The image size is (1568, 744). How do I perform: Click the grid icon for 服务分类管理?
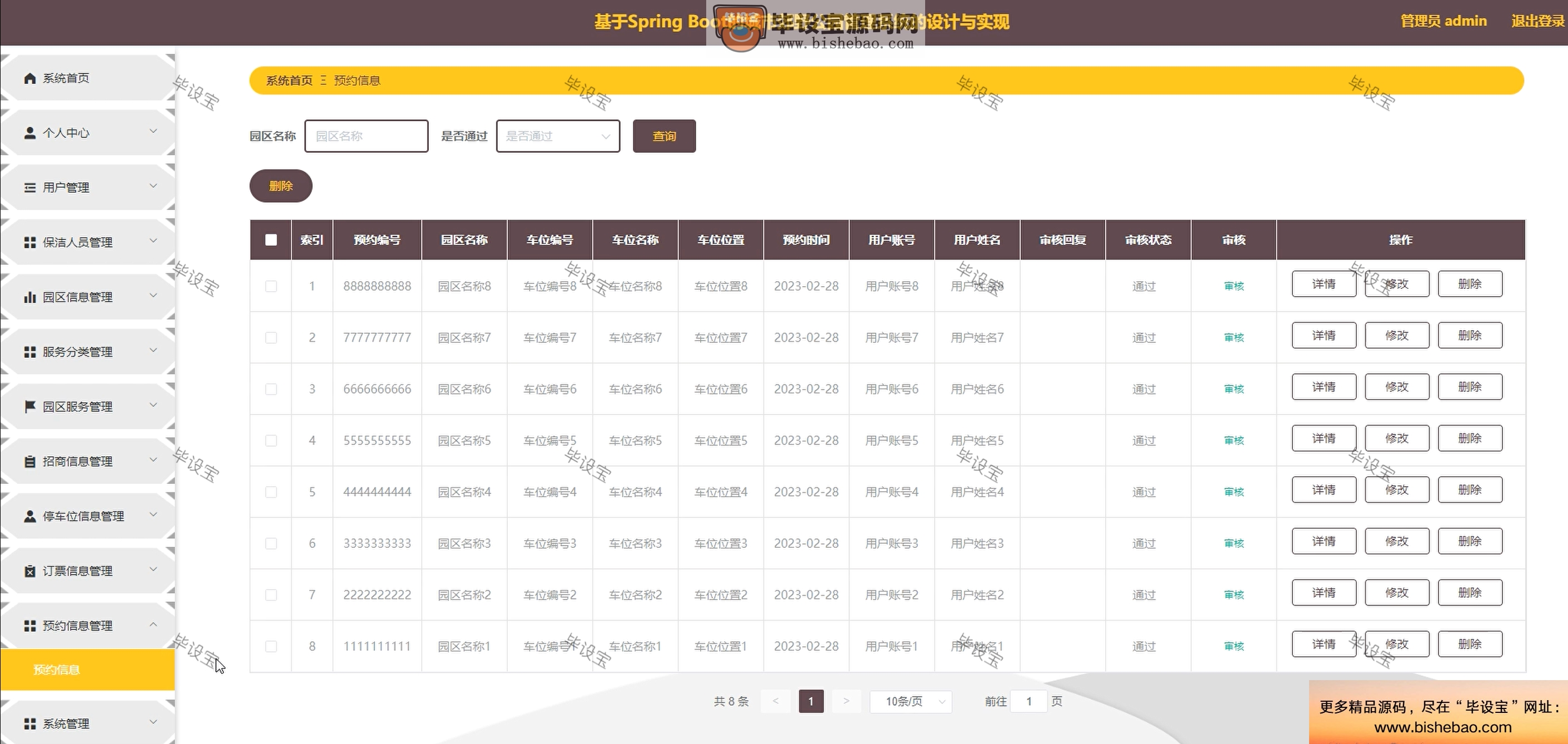[29, 352]
